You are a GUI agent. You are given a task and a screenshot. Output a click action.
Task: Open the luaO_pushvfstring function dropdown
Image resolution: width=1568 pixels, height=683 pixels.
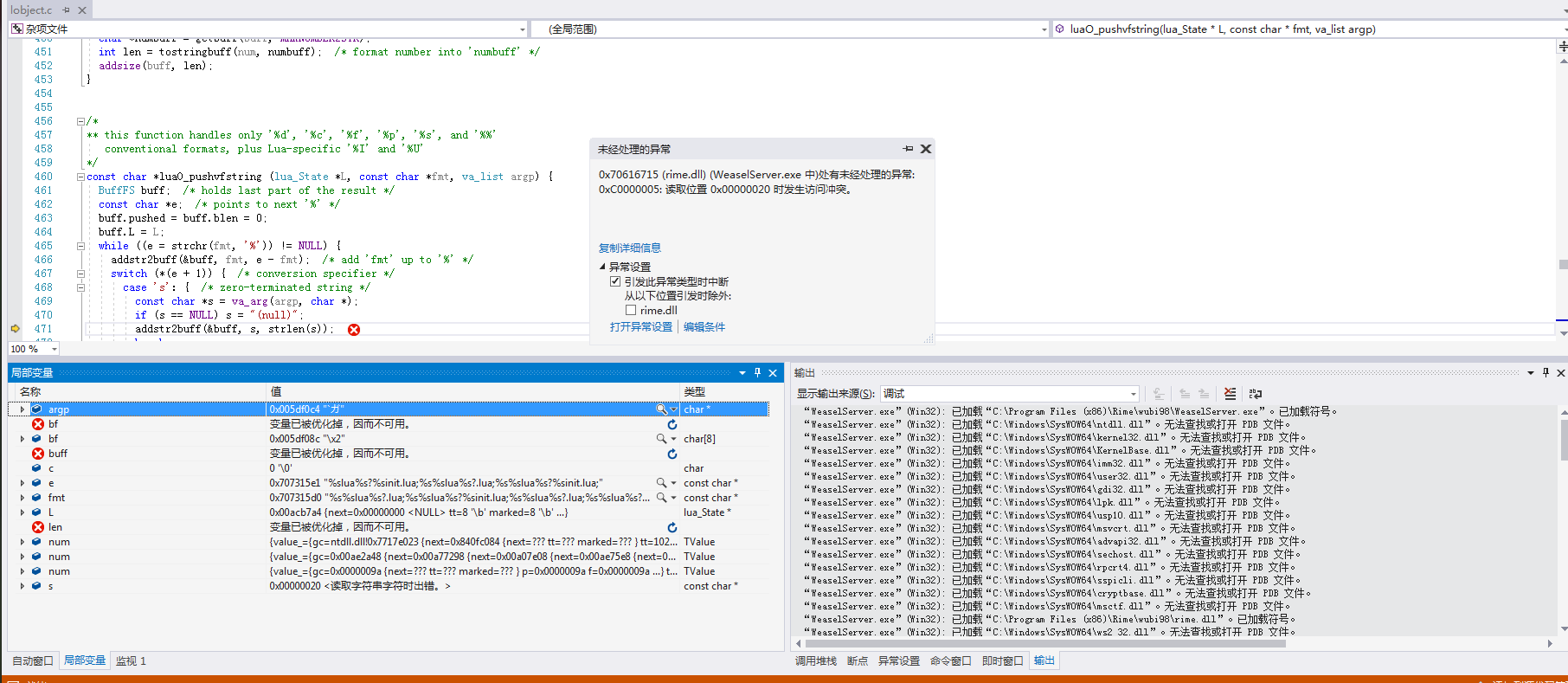pos(1565,29)
